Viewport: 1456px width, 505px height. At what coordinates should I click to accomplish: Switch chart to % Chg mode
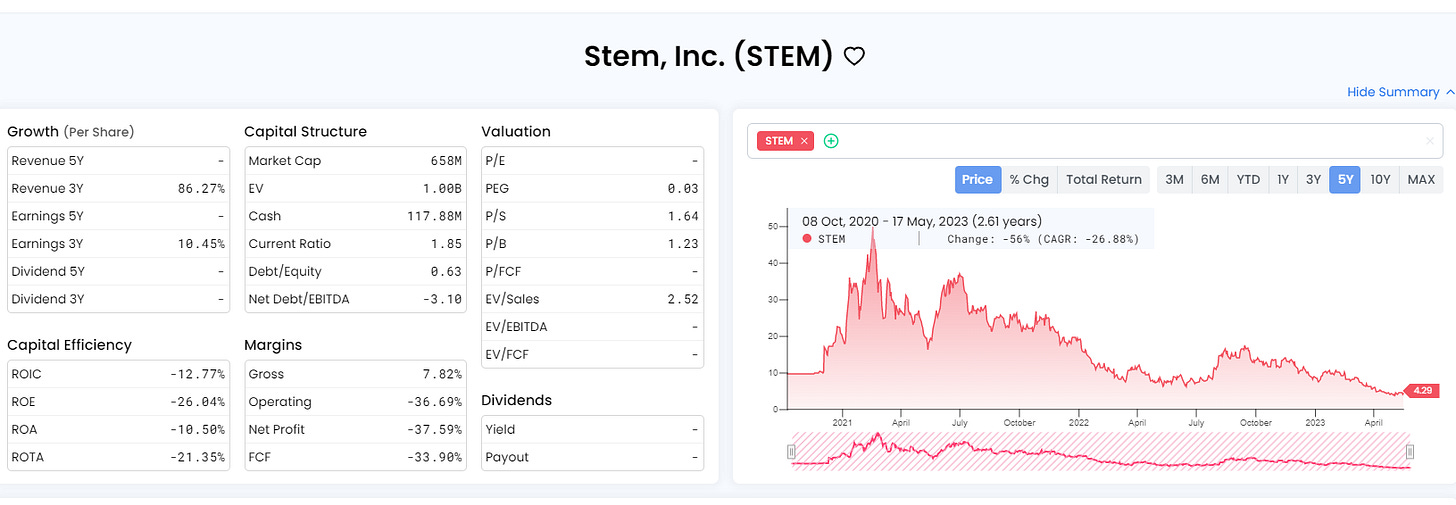click(x=1029, y=179)
